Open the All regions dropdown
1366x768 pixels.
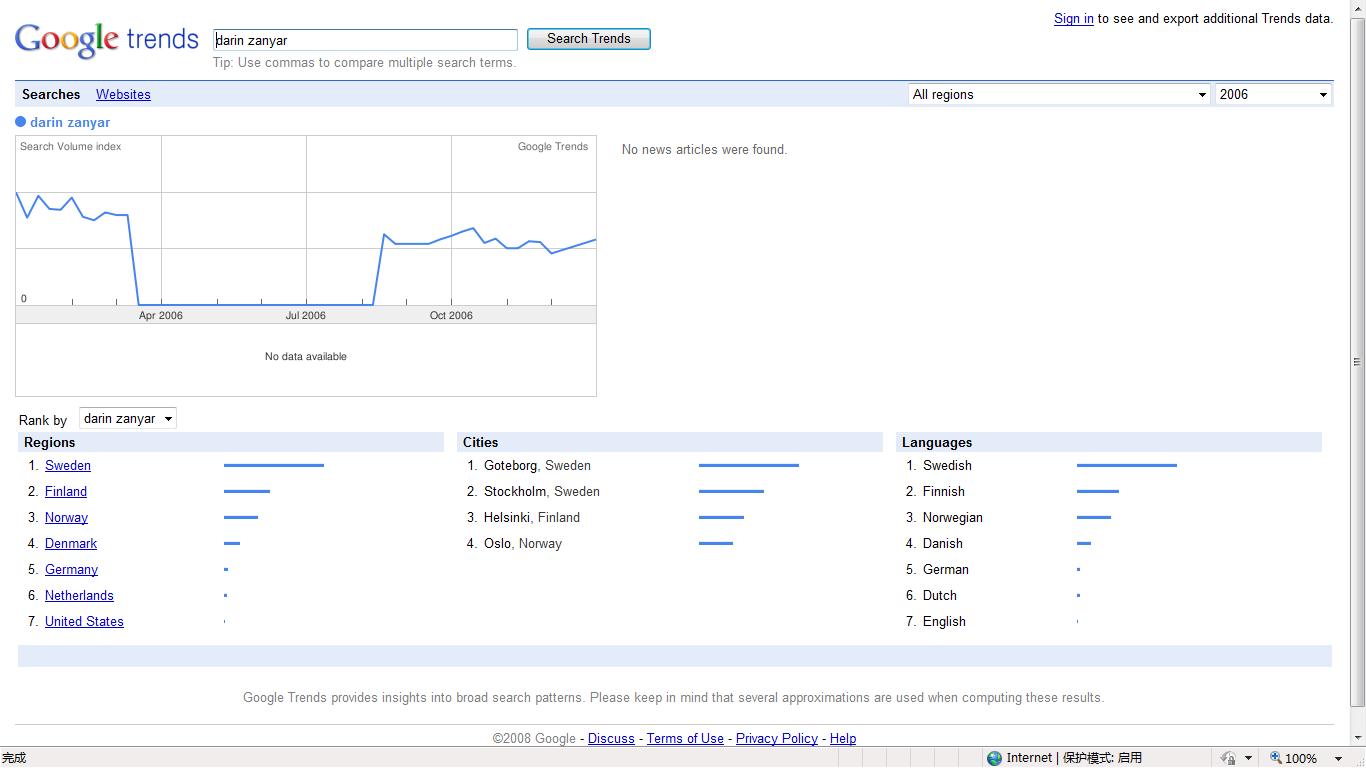1059,94
